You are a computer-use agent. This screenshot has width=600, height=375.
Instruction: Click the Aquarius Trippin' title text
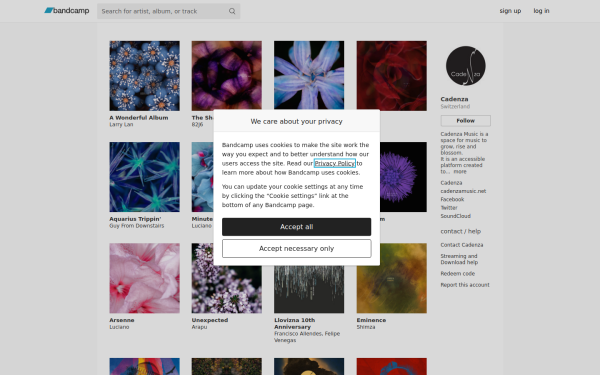point(135,219)
